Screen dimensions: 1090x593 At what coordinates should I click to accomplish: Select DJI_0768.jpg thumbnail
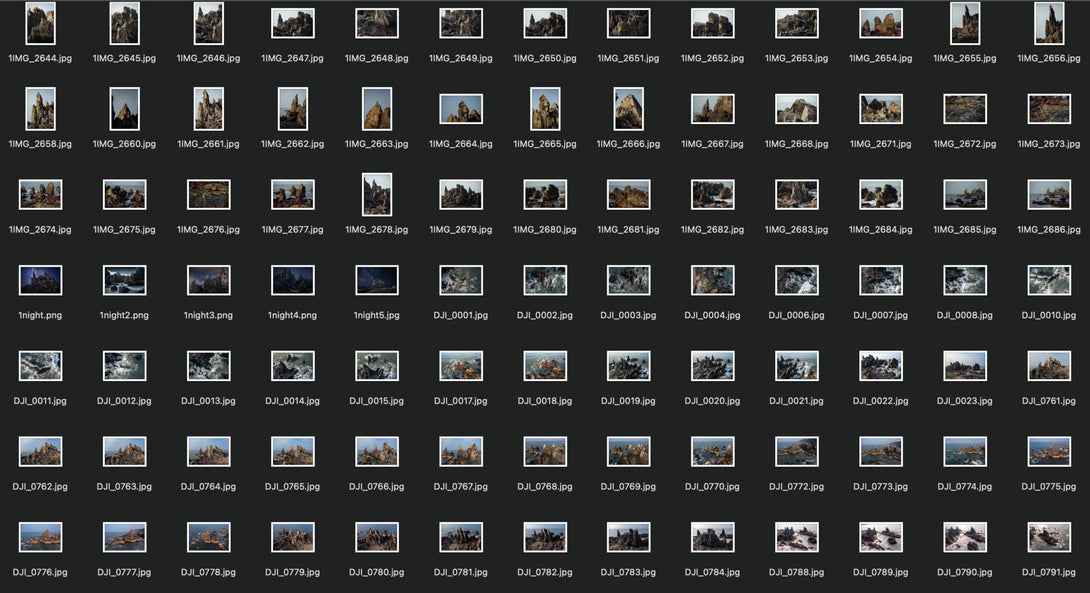pos(545,451)
